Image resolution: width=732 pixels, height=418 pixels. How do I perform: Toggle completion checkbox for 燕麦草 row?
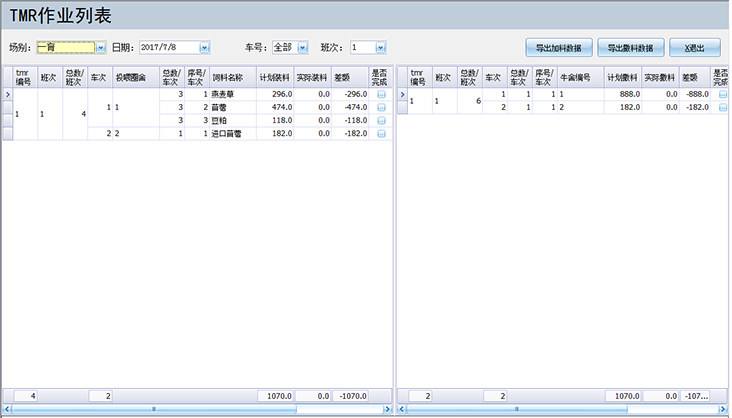tap(381, 94)
